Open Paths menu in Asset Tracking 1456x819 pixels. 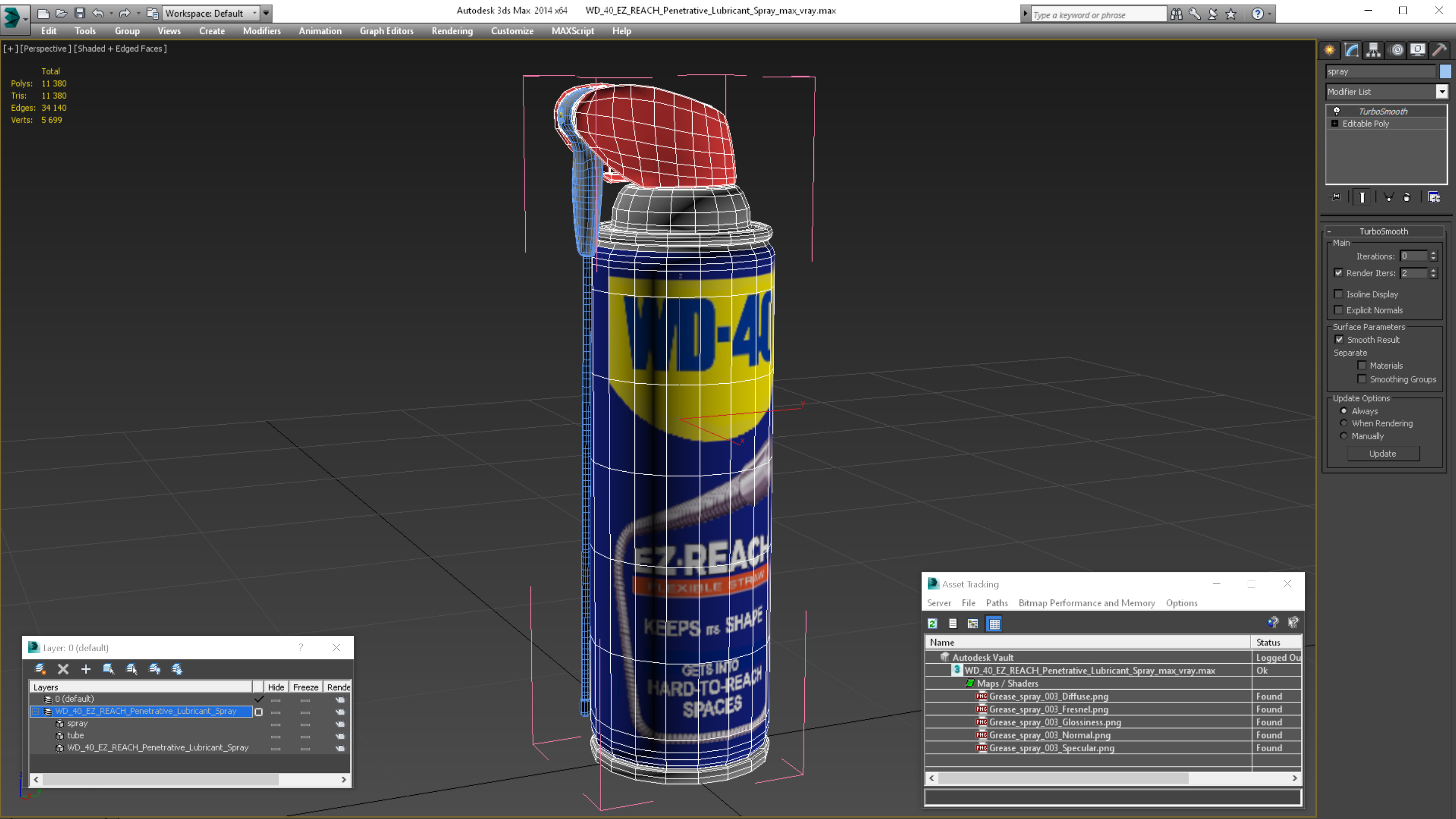click(996, 603)
